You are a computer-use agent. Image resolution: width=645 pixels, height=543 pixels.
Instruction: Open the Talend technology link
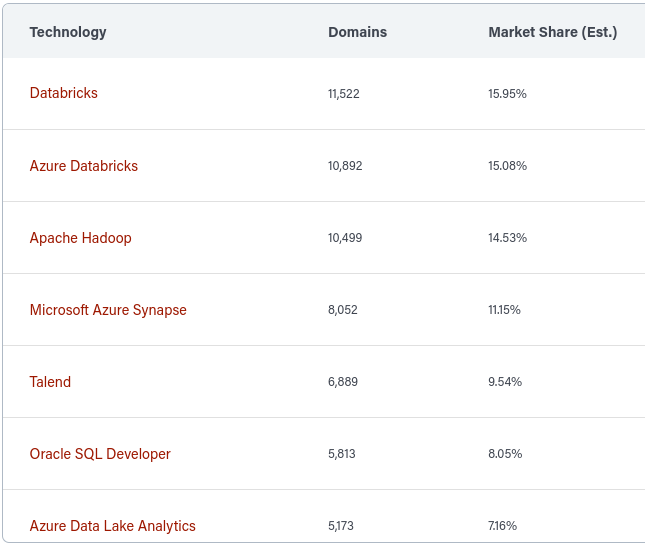tap(50, 382)
